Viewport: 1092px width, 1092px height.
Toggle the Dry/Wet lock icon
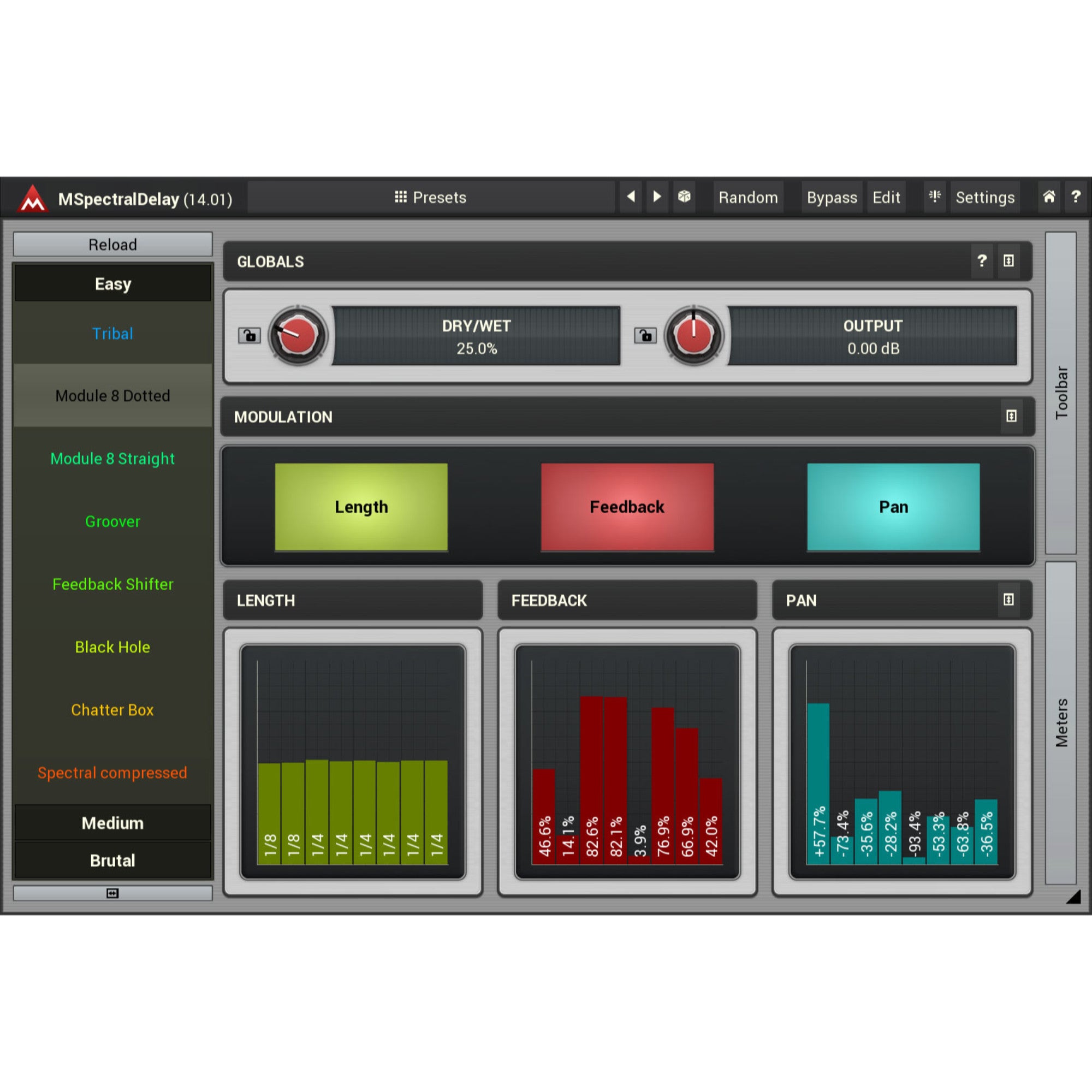(250, 335)
